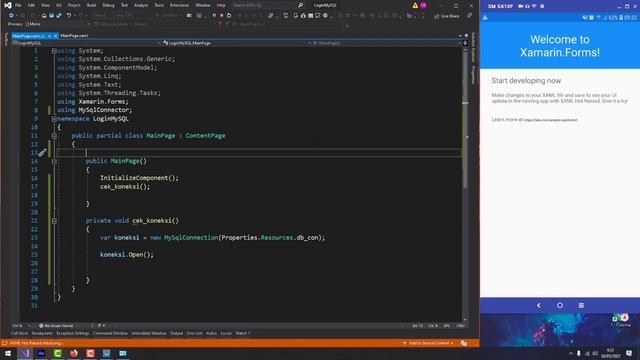
Task: Open the Exception Settings panel tab
Action: click(73, 333)
